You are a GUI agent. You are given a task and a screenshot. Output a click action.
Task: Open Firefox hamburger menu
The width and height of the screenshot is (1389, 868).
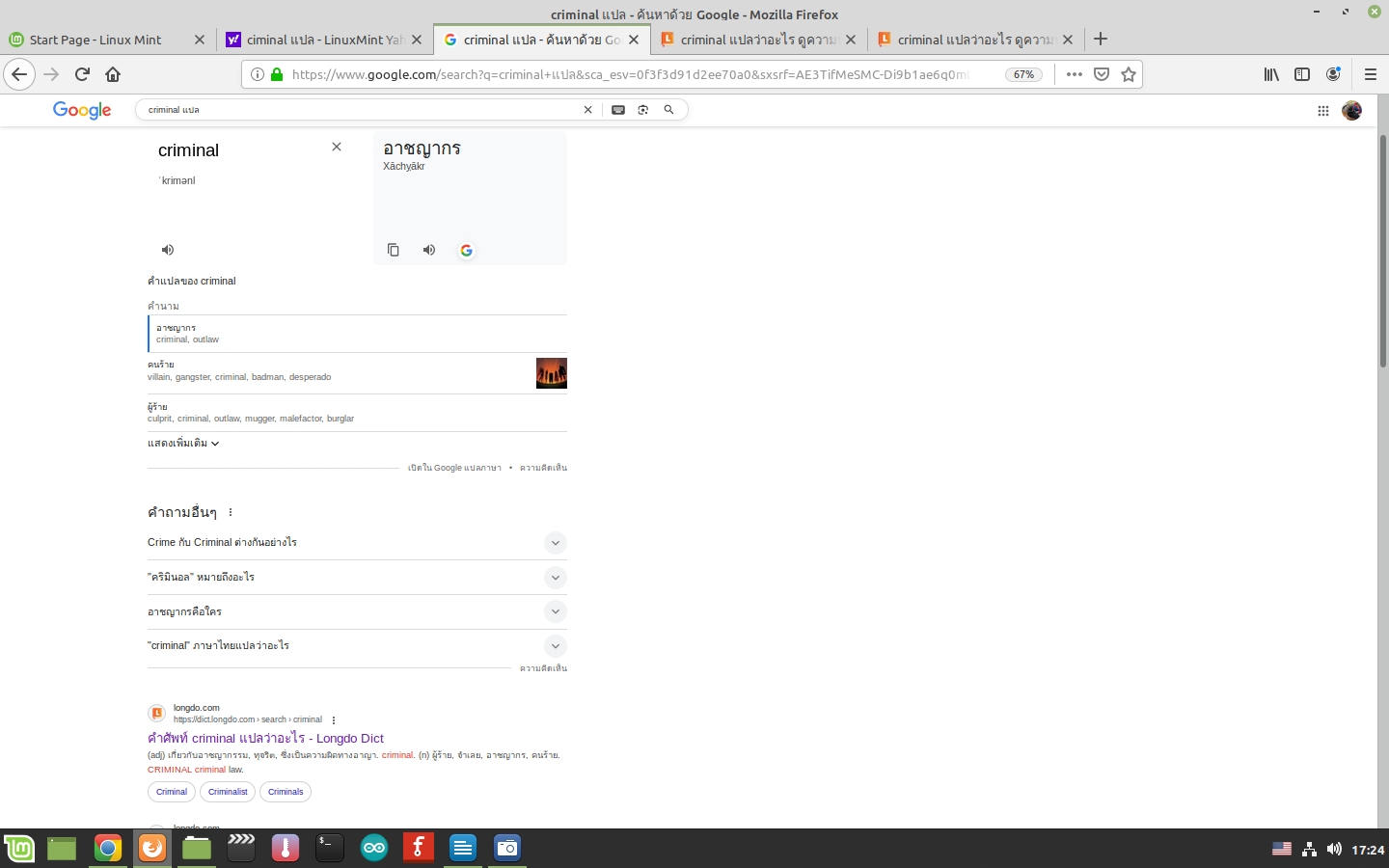point(1370,74)
